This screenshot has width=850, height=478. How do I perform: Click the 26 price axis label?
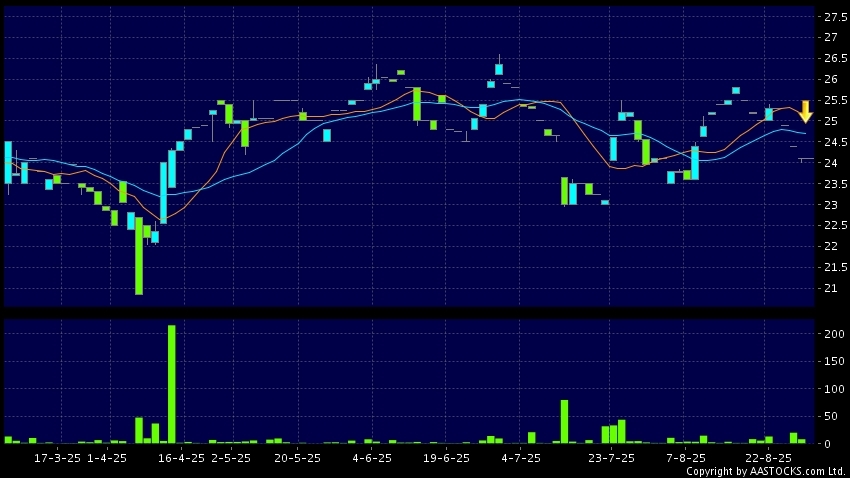[x=830, y=80]
